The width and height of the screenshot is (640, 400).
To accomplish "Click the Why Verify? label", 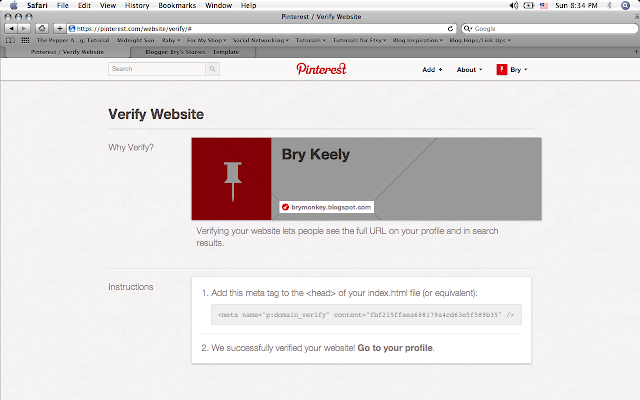I will (x=131, y=147).
